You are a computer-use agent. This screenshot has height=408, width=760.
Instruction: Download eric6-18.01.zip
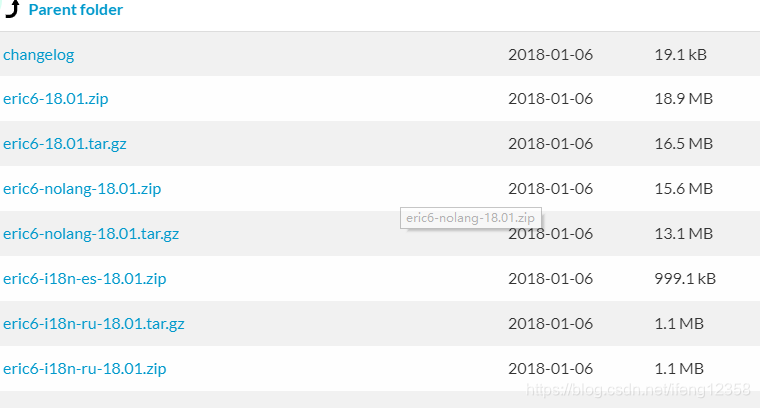point(56,99)
